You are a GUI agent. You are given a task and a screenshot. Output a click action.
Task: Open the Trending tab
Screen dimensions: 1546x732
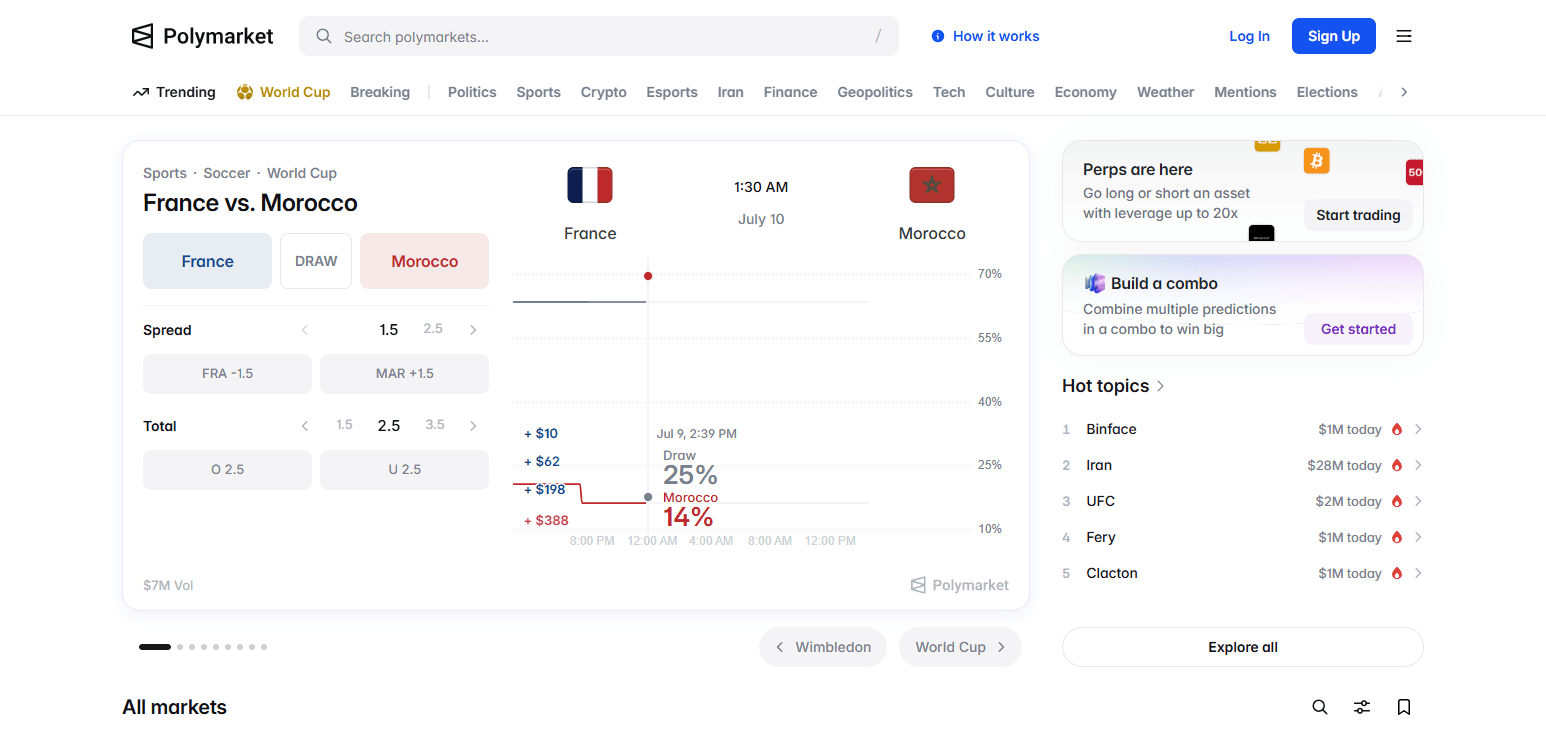tap(174, 92)
